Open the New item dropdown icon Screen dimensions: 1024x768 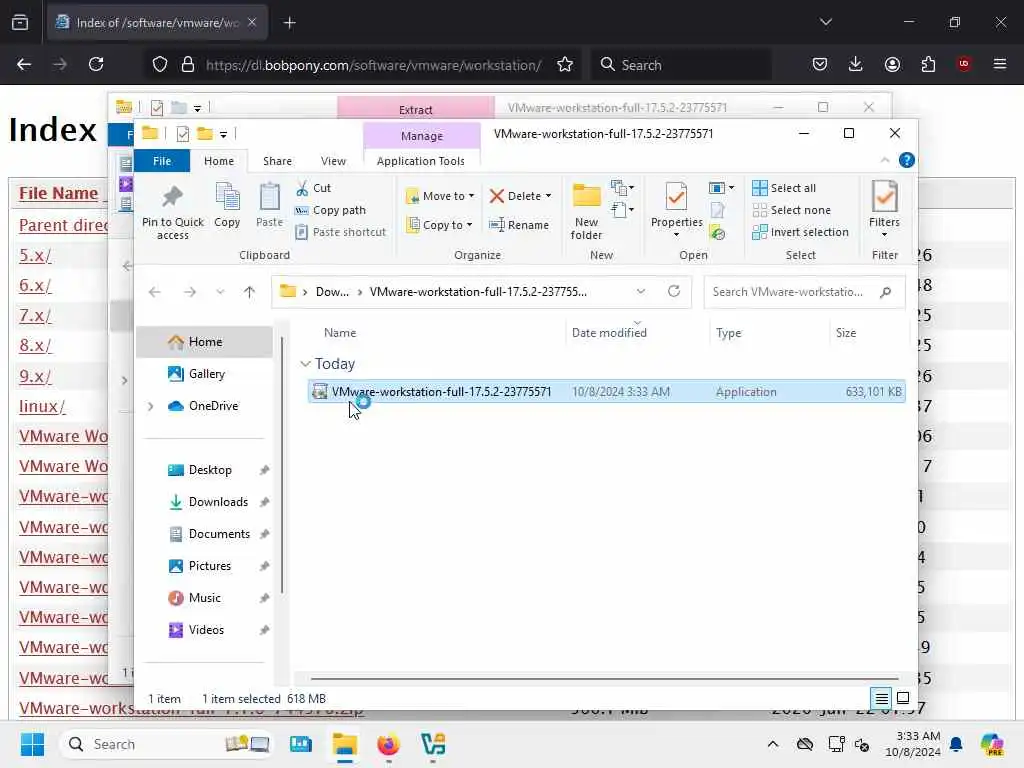click(x=622, y=188)
